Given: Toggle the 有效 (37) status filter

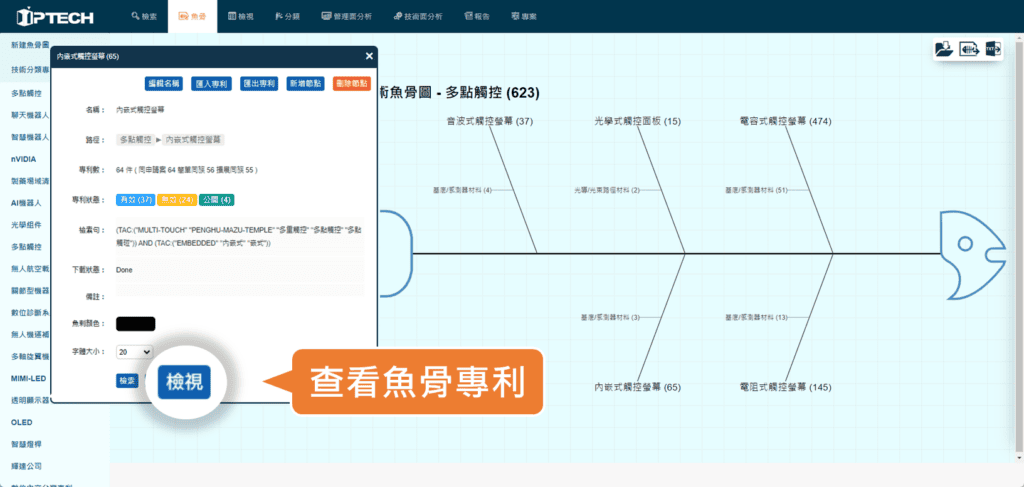Looking at the screenshot, I should click(x=135, y=200).
